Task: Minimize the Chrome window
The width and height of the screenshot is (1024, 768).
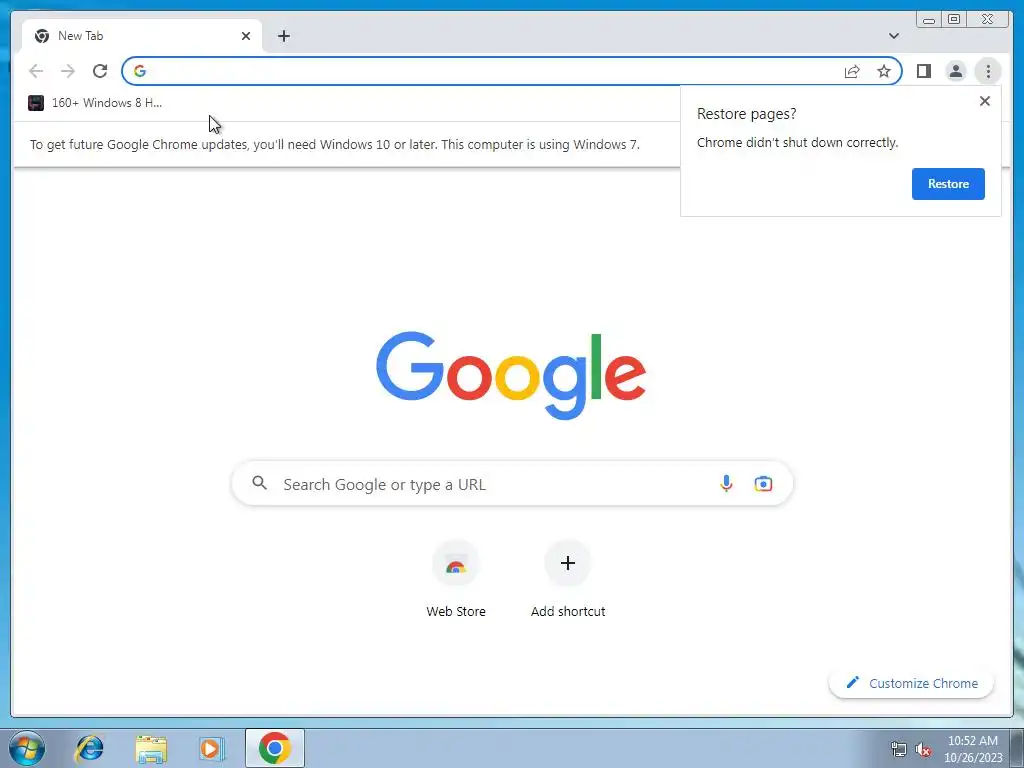Action: (929, 20)
